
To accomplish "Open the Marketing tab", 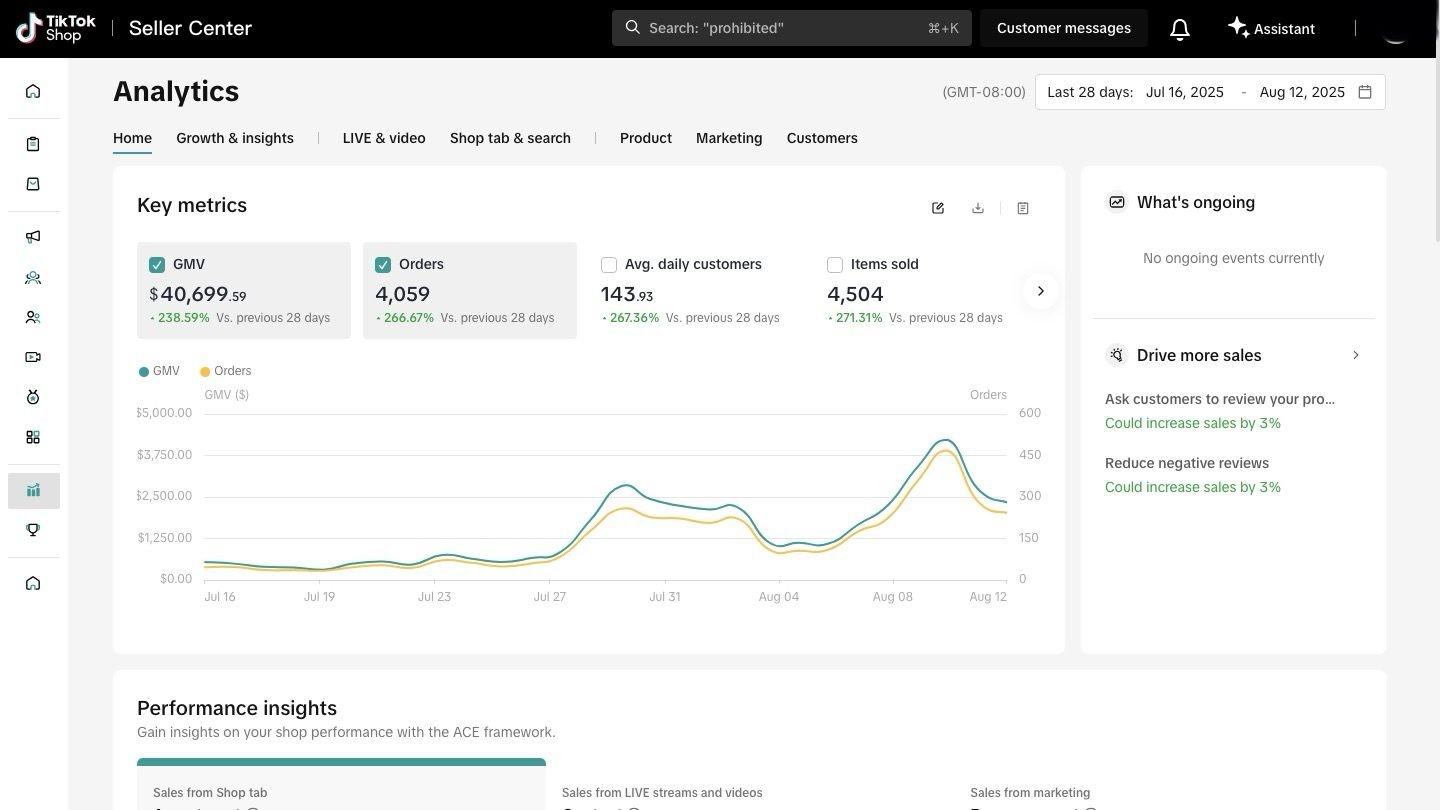I will (x=729, y=138).
